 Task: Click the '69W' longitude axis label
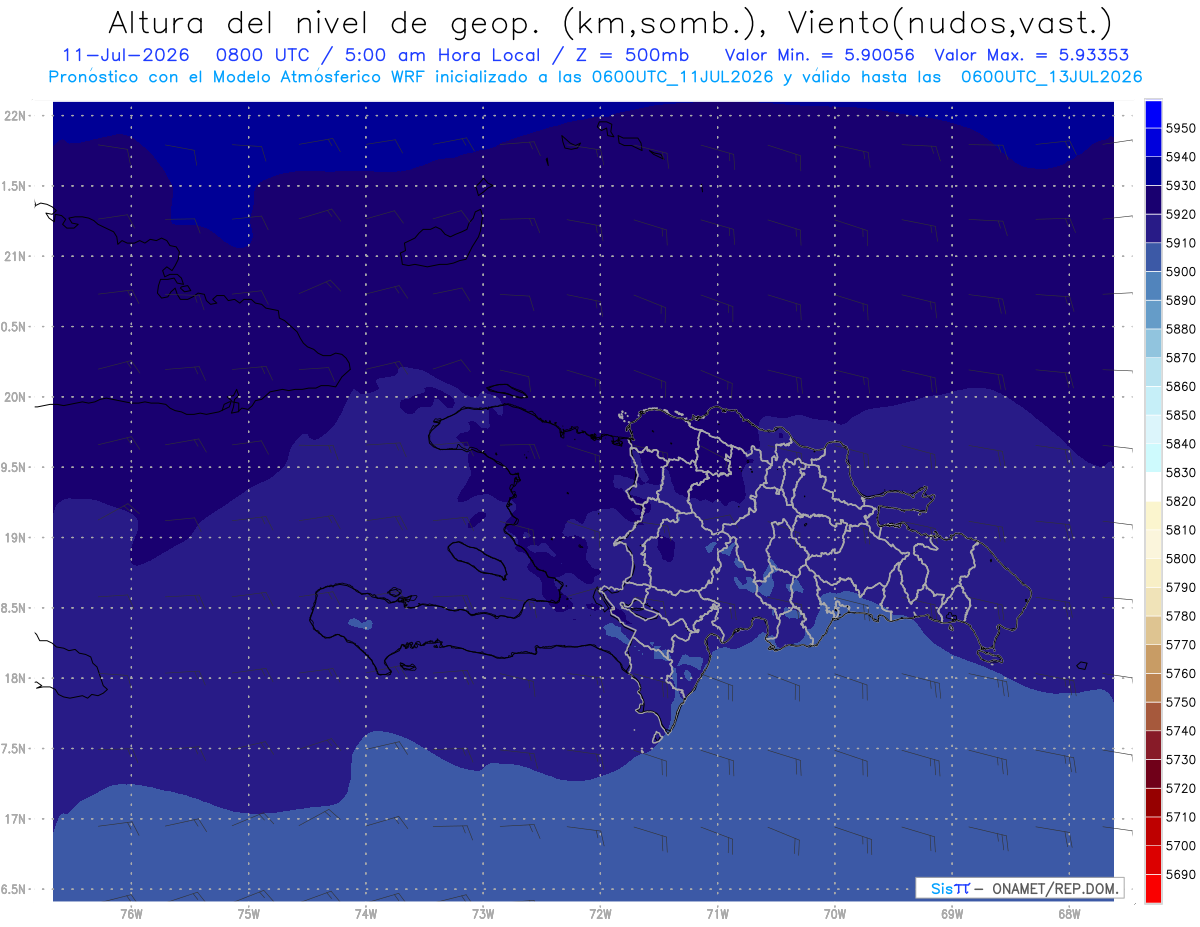click(x=952, y=914)
